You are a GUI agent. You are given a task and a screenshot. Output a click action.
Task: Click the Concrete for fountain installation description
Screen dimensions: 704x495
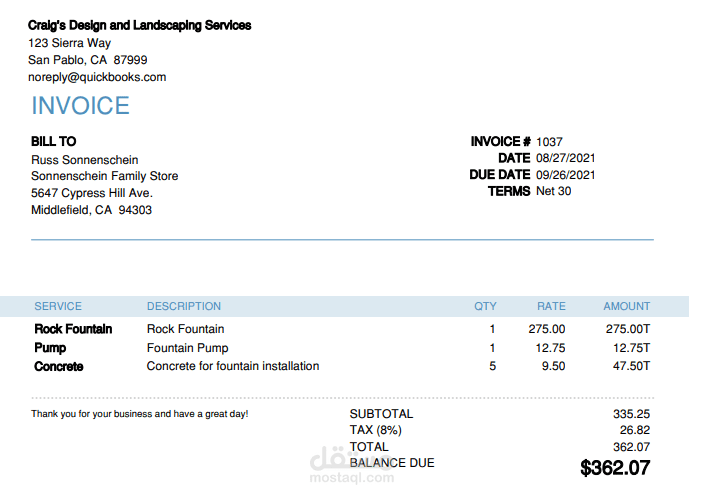click(x=233, y=366)
